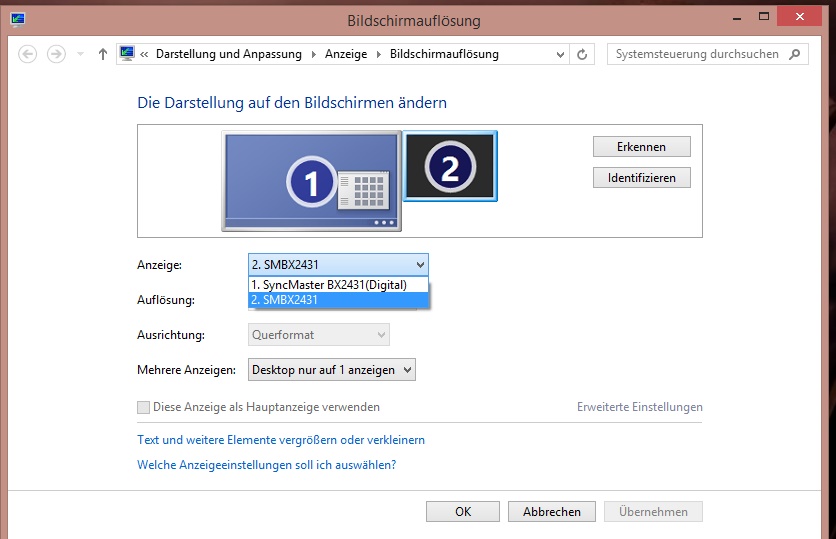This screenshot has height=539, width=836.
Task: Select monitor 1 thumbnail
Action: tap(311, 181)
